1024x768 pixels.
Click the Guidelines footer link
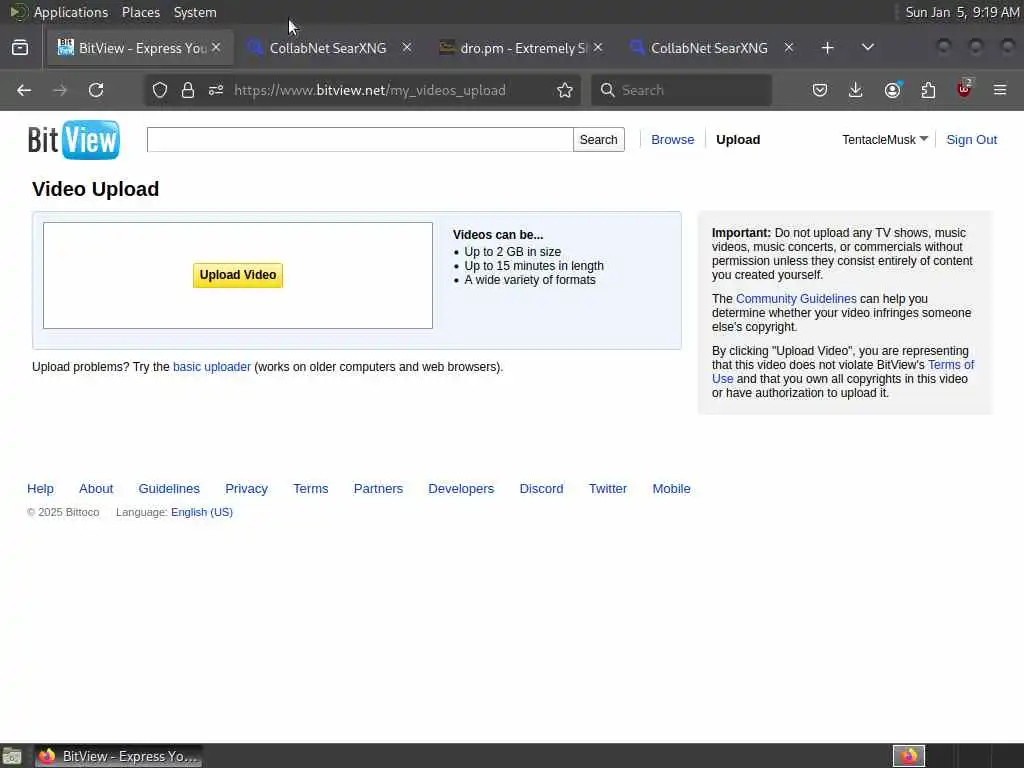click(x=169, y=488)
